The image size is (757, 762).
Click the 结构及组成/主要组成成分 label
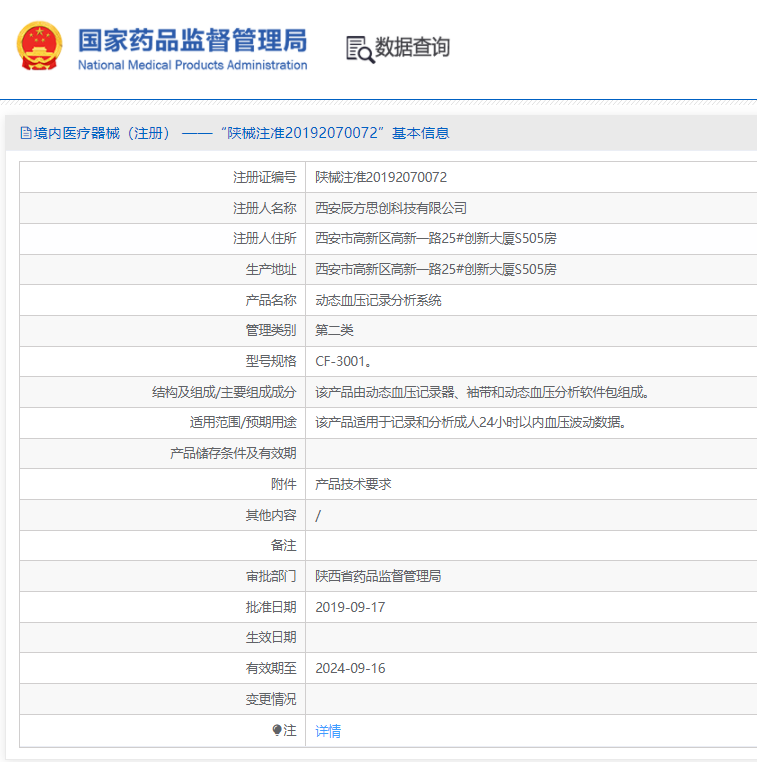[224, 392]
